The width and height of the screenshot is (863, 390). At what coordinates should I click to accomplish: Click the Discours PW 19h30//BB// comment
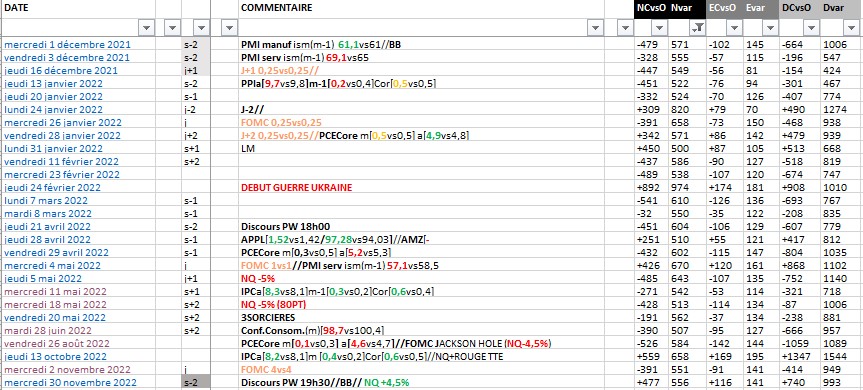click(421, 382)
